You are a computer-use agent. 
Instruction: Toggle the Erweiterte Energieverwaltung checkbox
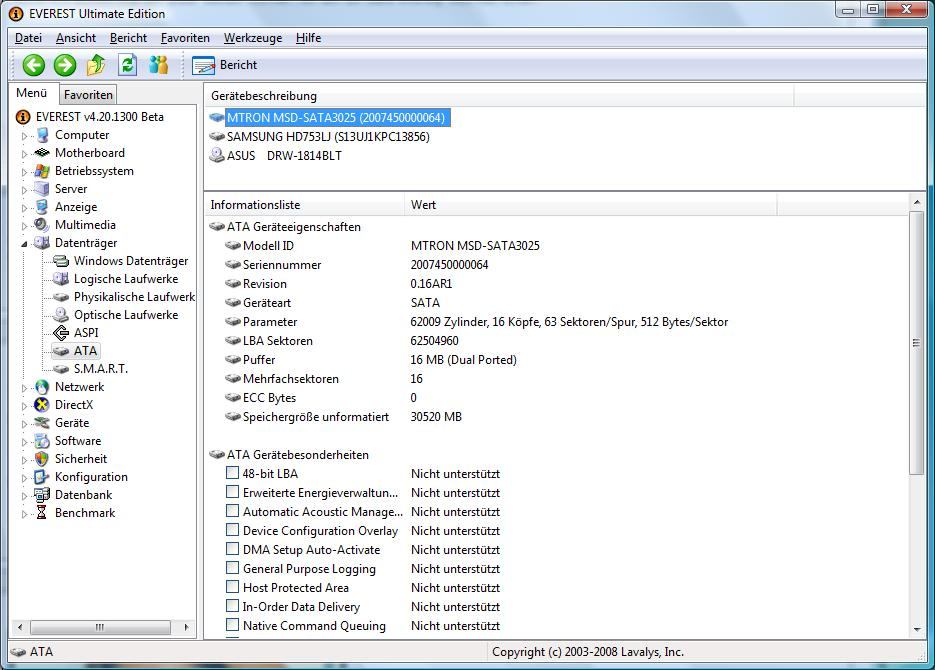233,492
